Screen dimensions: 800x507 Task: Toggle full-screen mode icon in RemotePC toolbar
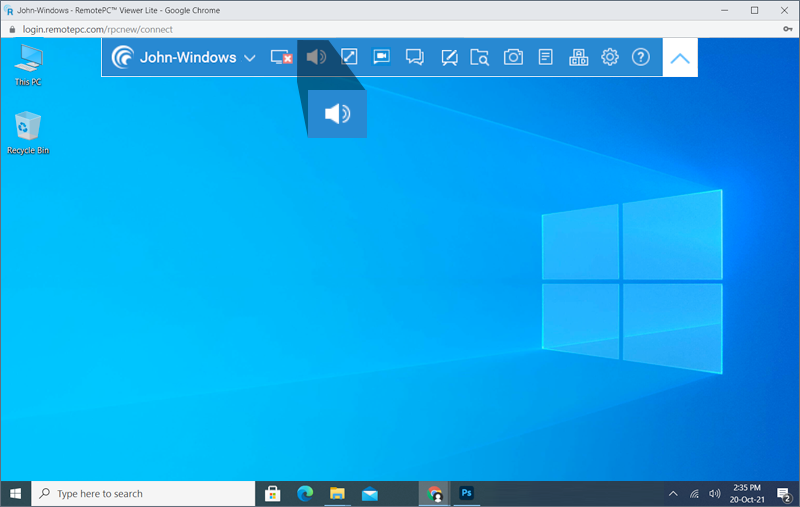point(349,57)
